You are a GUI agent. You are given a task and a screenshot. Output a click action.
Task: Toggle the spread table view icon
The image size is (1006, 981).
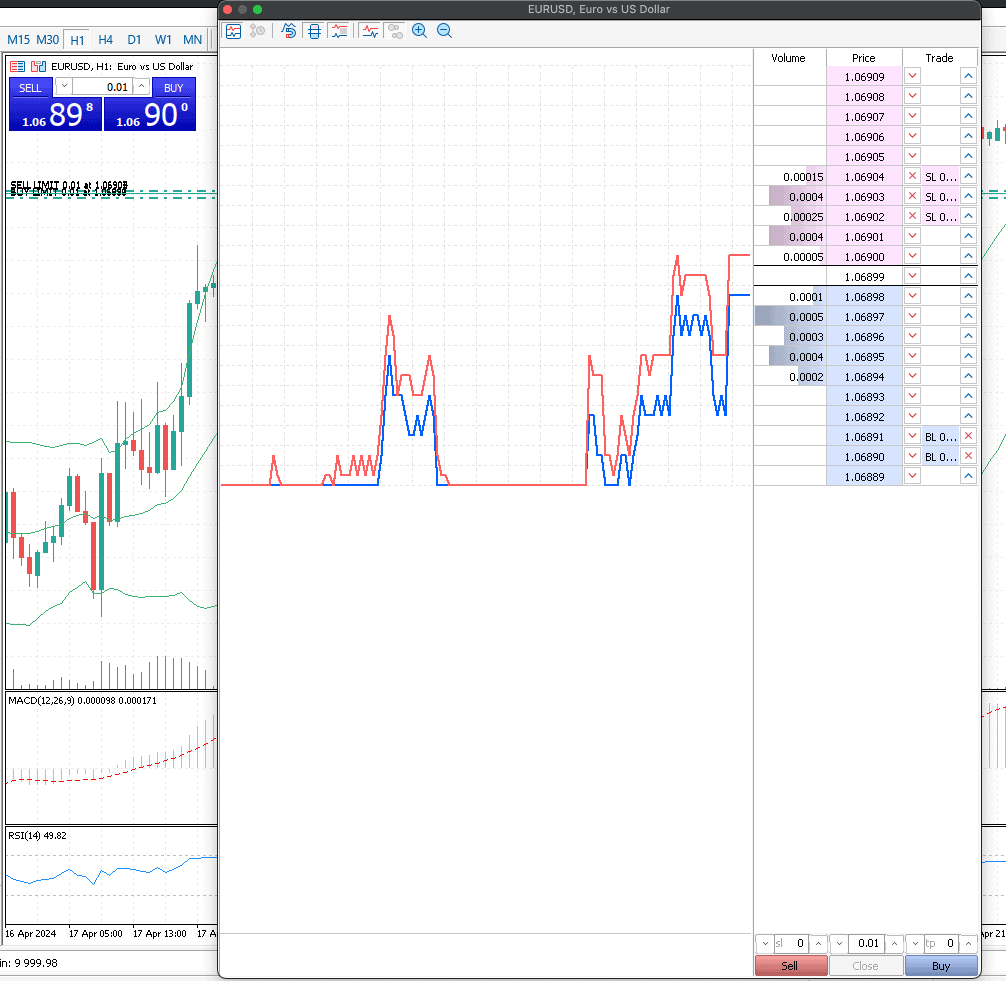(314, 31)
